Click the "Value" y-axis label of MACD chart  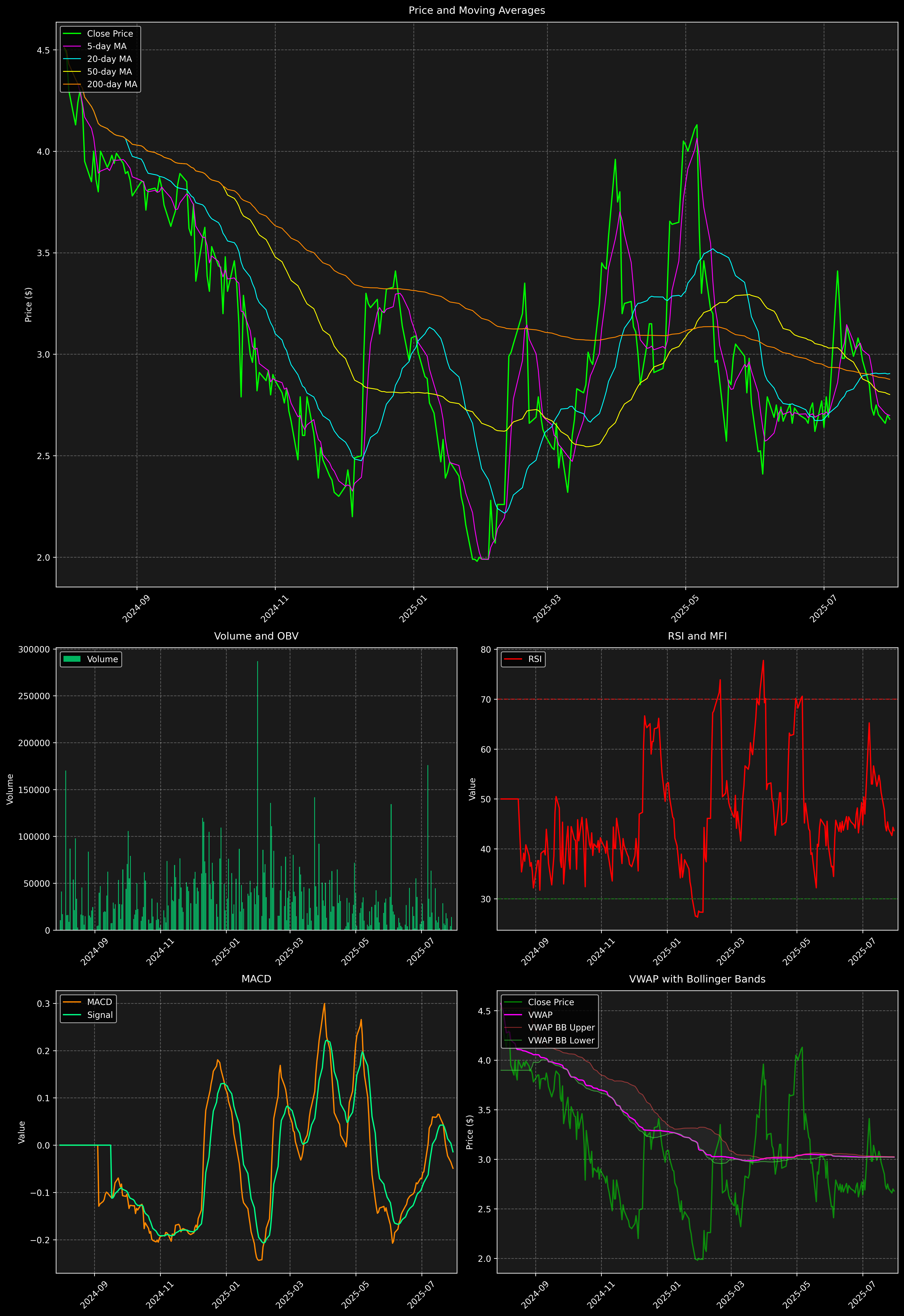tap(21, 1132)
